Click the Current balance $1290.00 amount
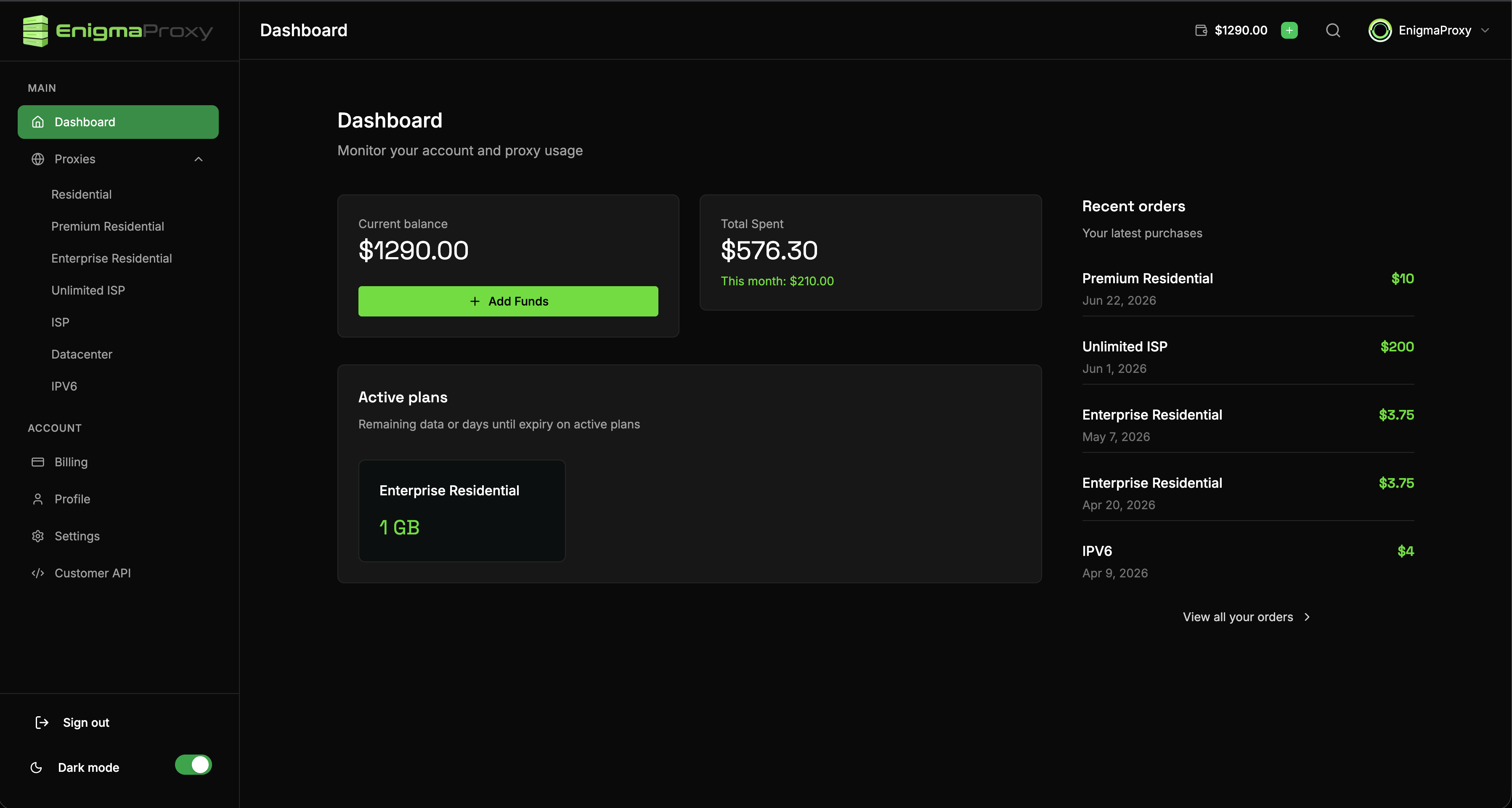Screen dimensions: 1512x808 (413, 251)
